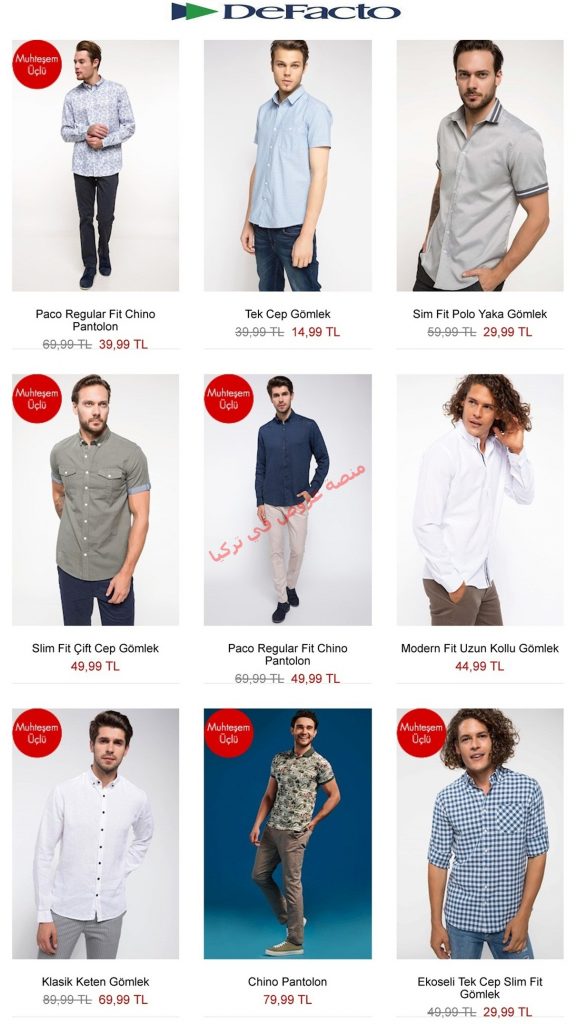This screenshot has height=1024, width=576.
Task: Click the Muhteşem Üçlü badge on the checkered shirt photo
Action: pos(421,733)
